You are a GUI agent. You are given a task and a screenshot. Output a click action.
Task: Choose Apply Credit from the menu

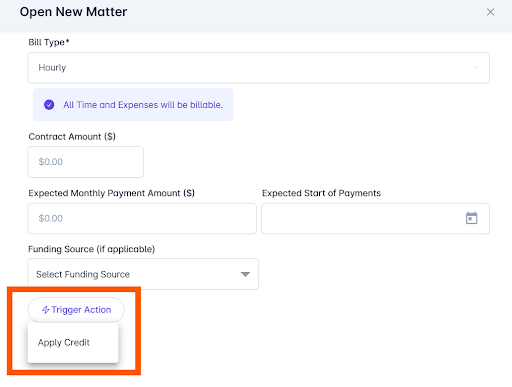coord(73,342)
